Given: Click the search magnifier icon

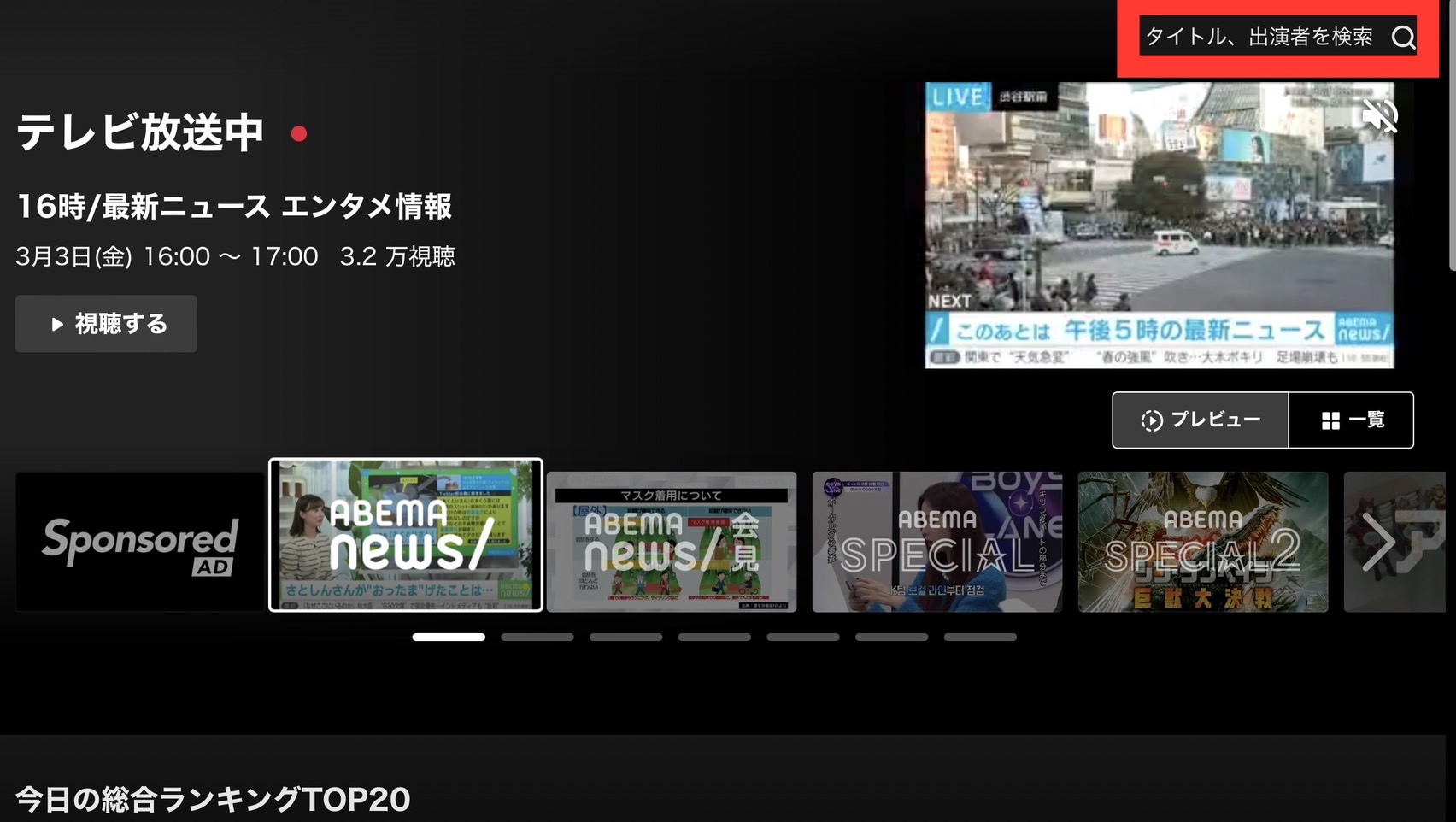Looking at the screenshot, I should click(1403, 38).
